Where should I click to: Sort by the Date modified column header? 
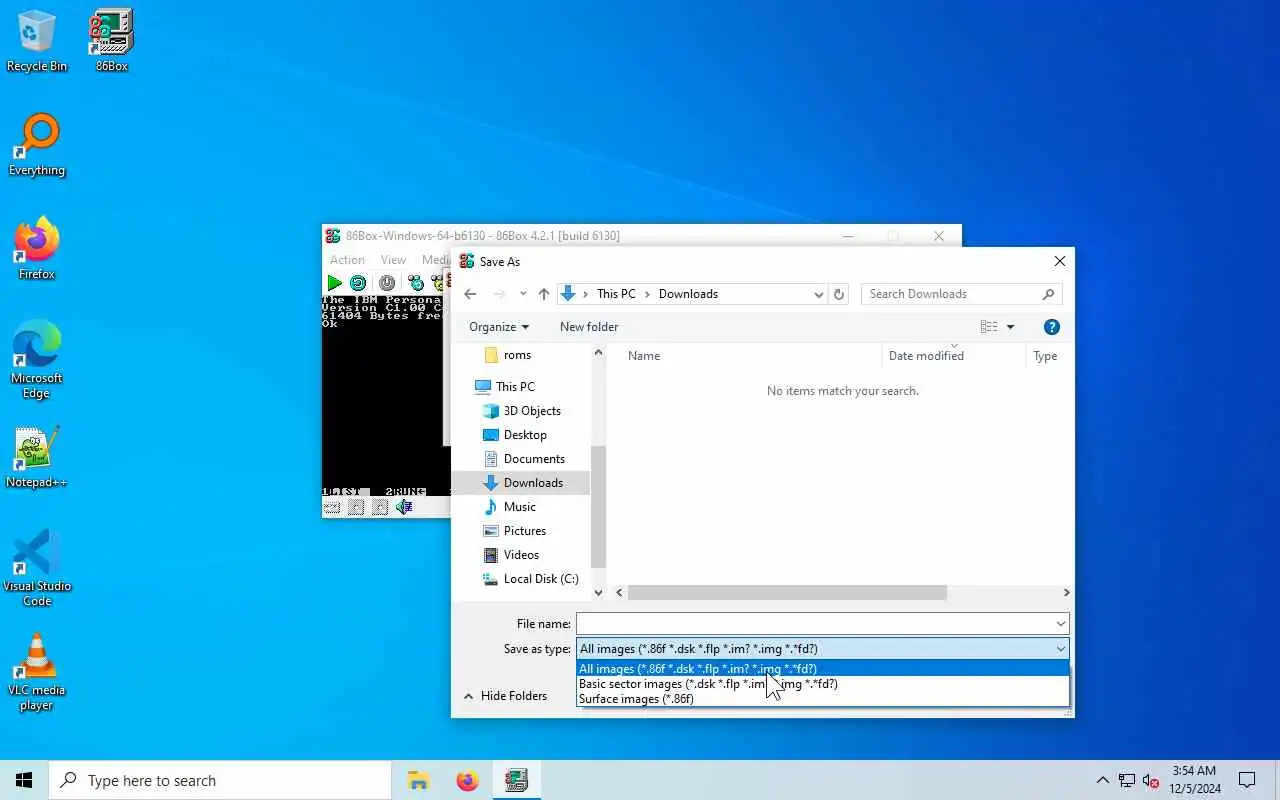926,356
